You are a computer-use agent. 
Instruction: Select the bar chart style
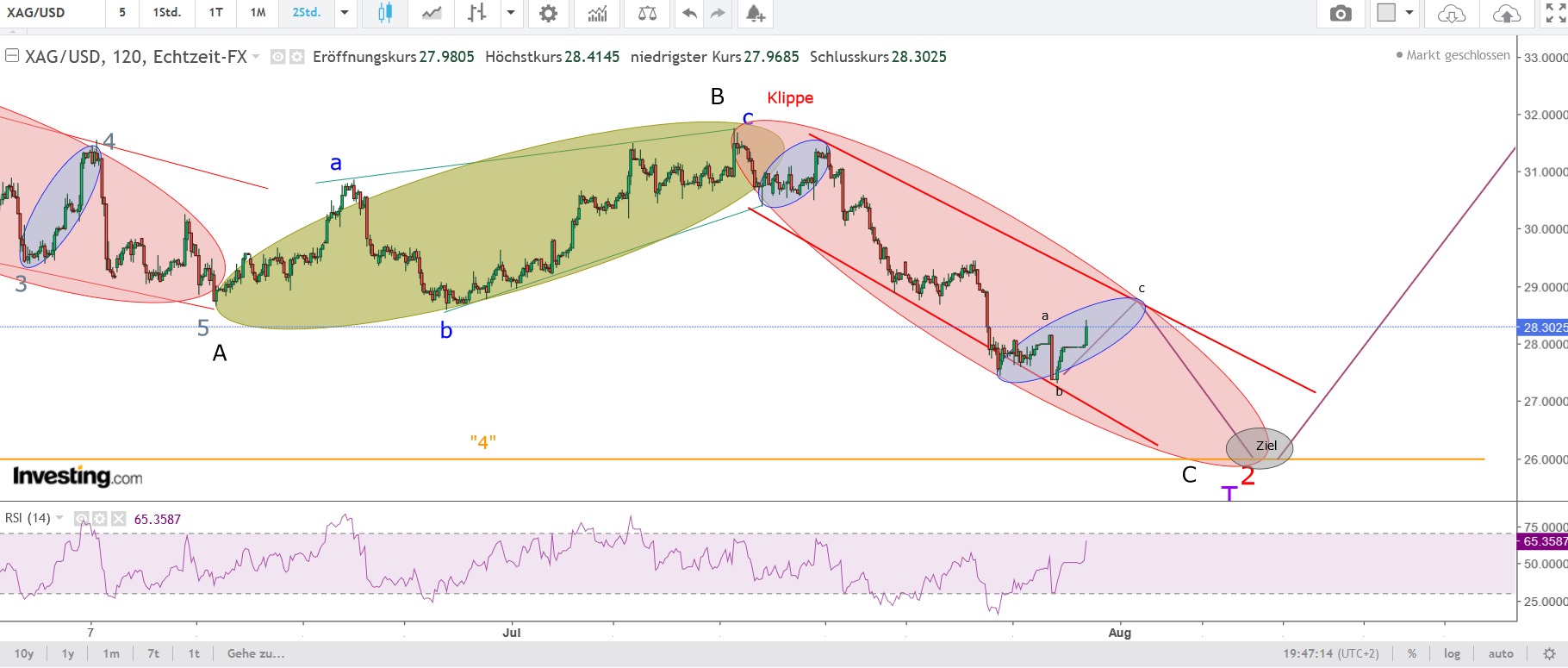point(476,13)
